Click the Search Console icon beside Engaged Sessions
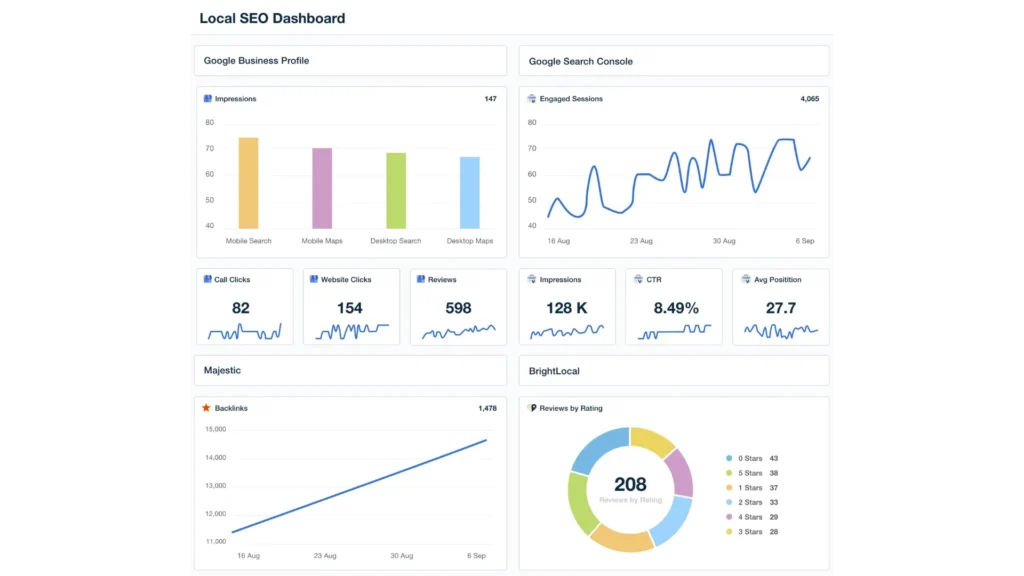This screenshot has width=1024, height=576. point(532,99)
